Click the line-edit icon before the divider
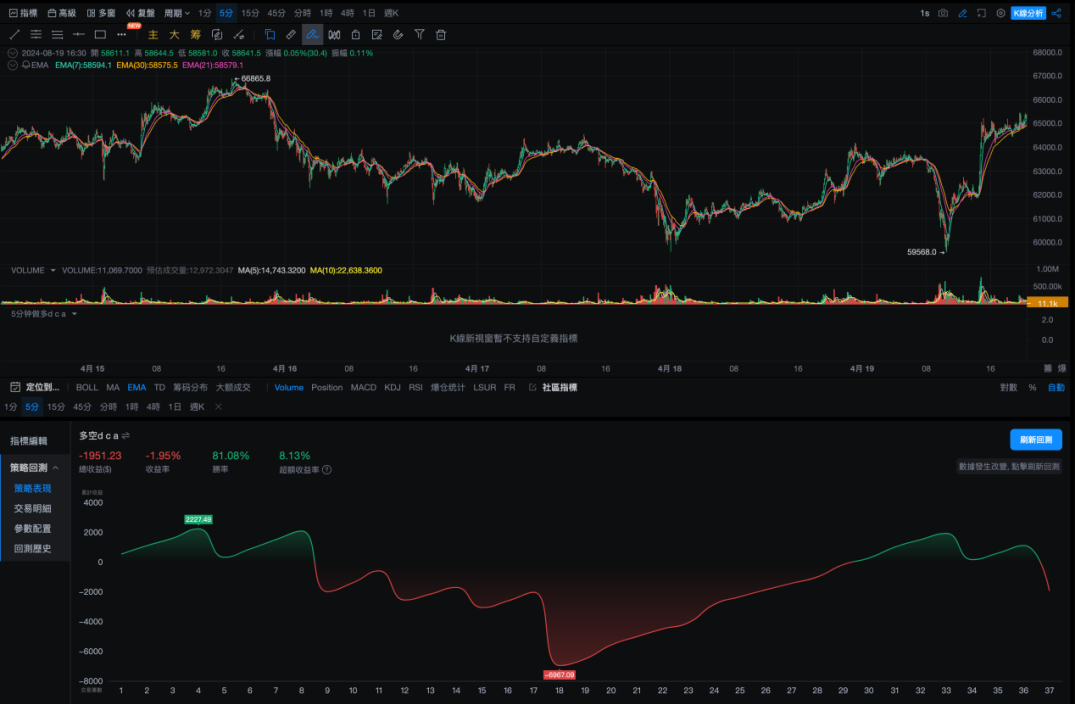Viewport: 1075px width, 704px height. tap(239, 34)
